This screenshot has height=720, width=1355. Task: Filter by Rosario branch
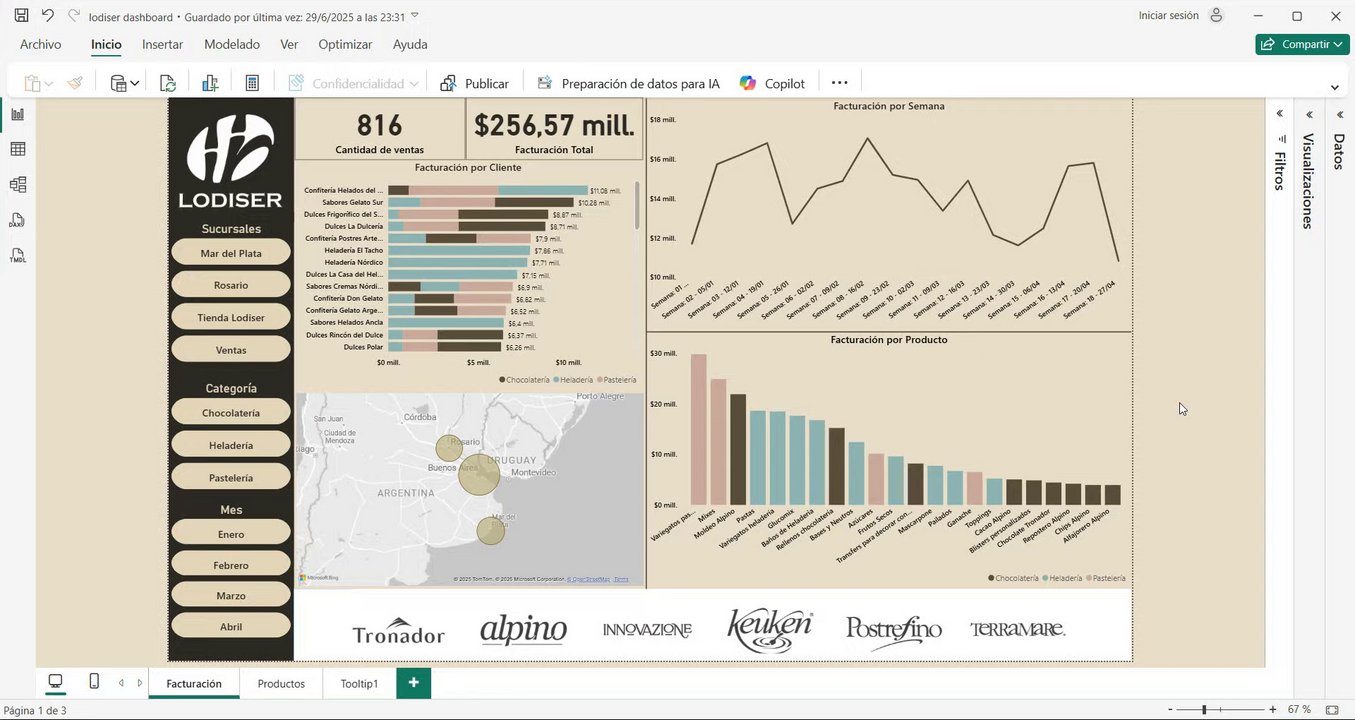coord(231,285)
